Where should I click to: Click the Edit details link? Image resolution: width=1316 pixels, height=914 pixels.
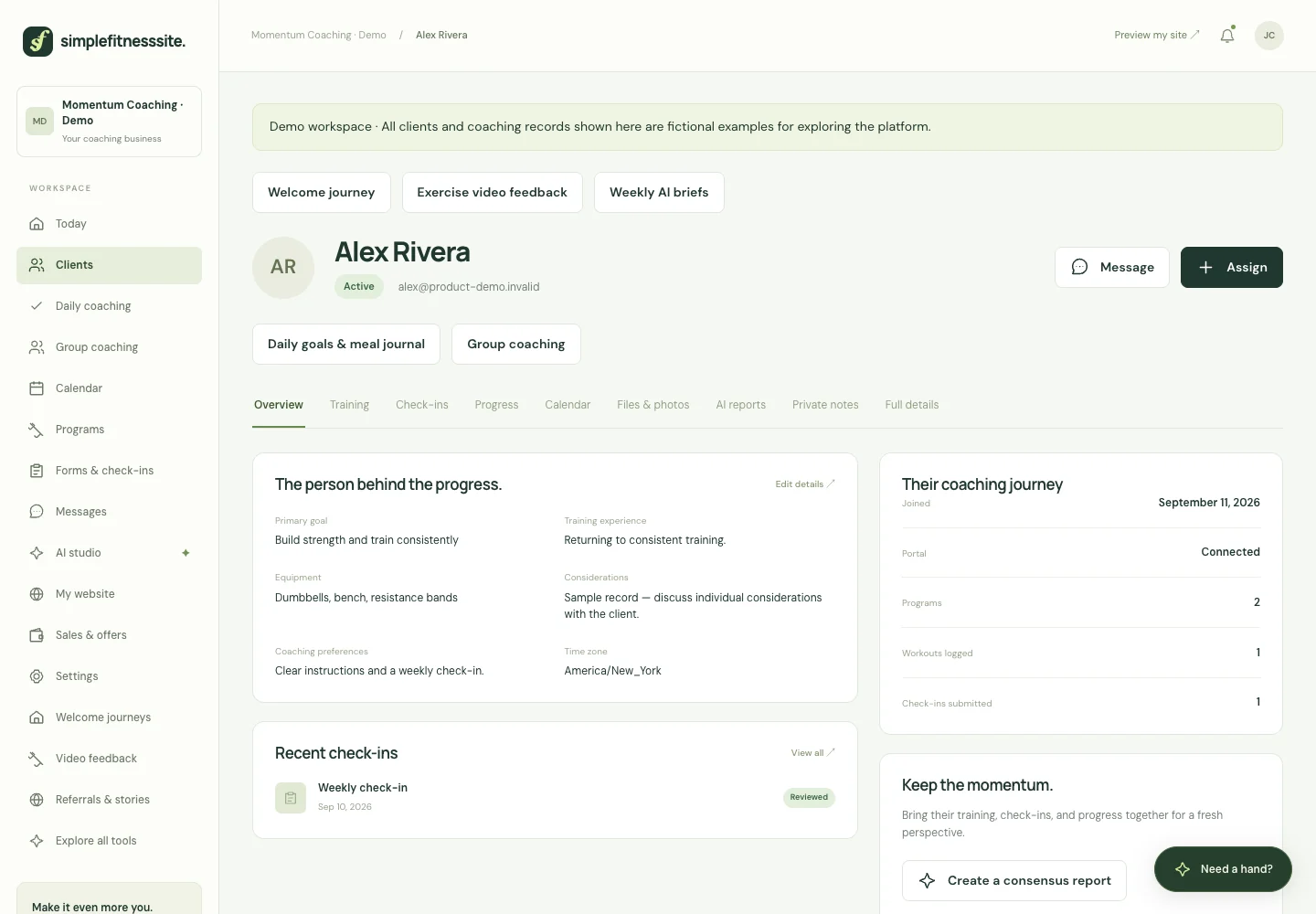[x=805, y=484]
